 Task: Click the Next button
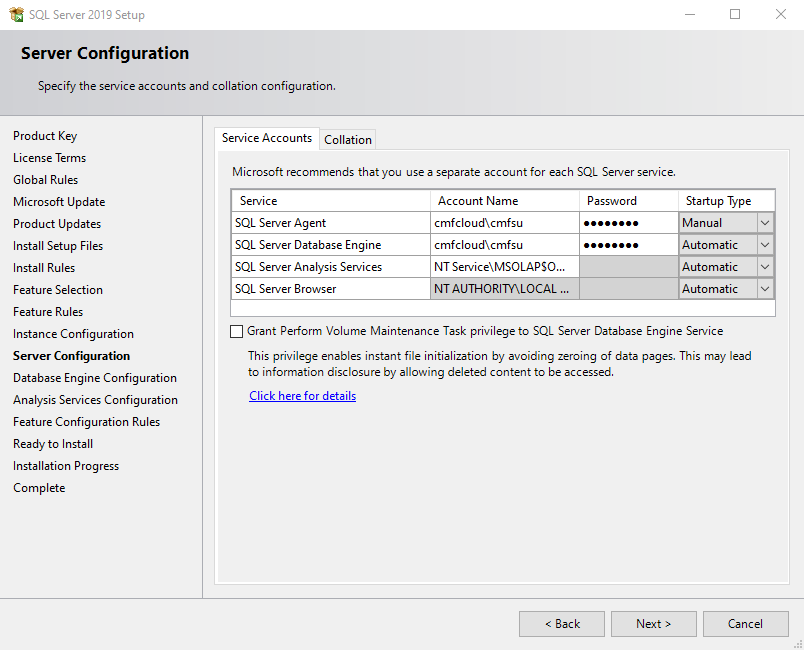[x=653, y=624]
